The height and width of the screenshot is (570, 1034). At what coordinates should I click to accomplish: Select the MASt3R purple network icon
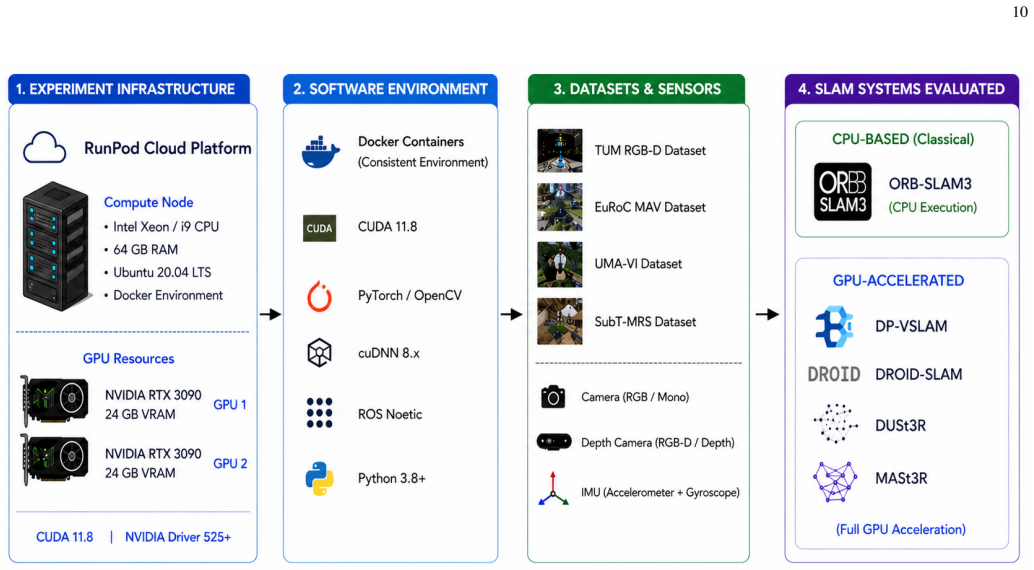point(835,481)
